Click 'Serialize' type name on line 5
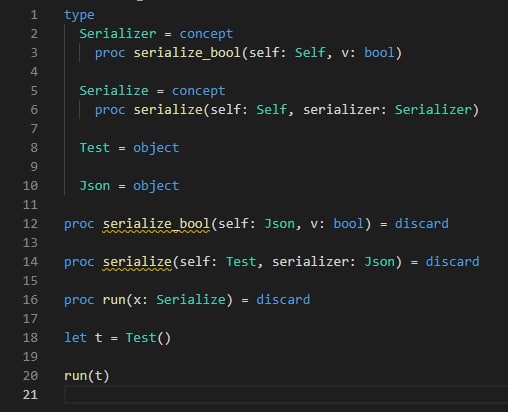This screenshot has height=412, width=508. pyautogui.click(x=114, y=91)
